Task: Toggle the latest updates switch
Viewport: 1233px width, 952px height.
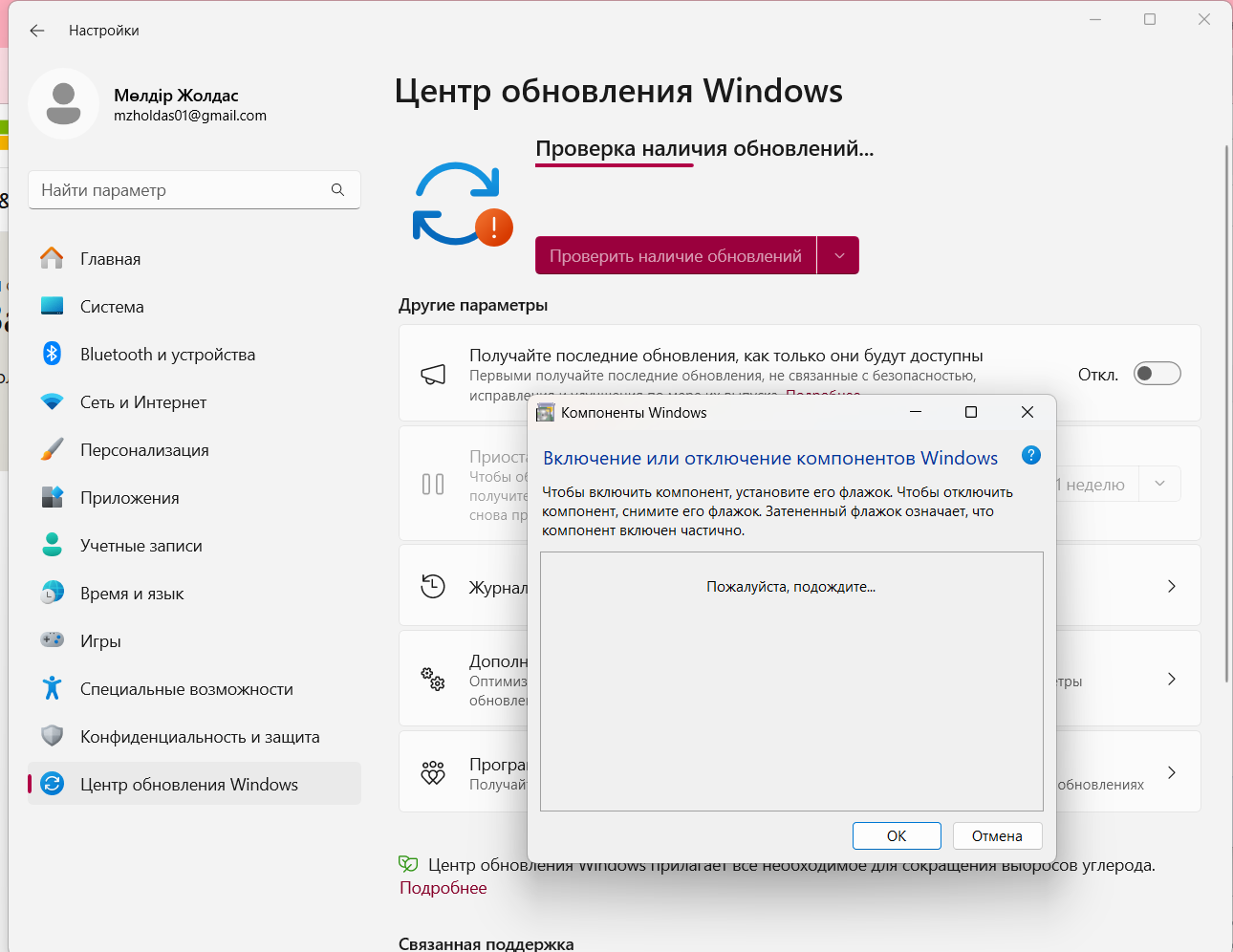Action: (x=1157, y=374)
